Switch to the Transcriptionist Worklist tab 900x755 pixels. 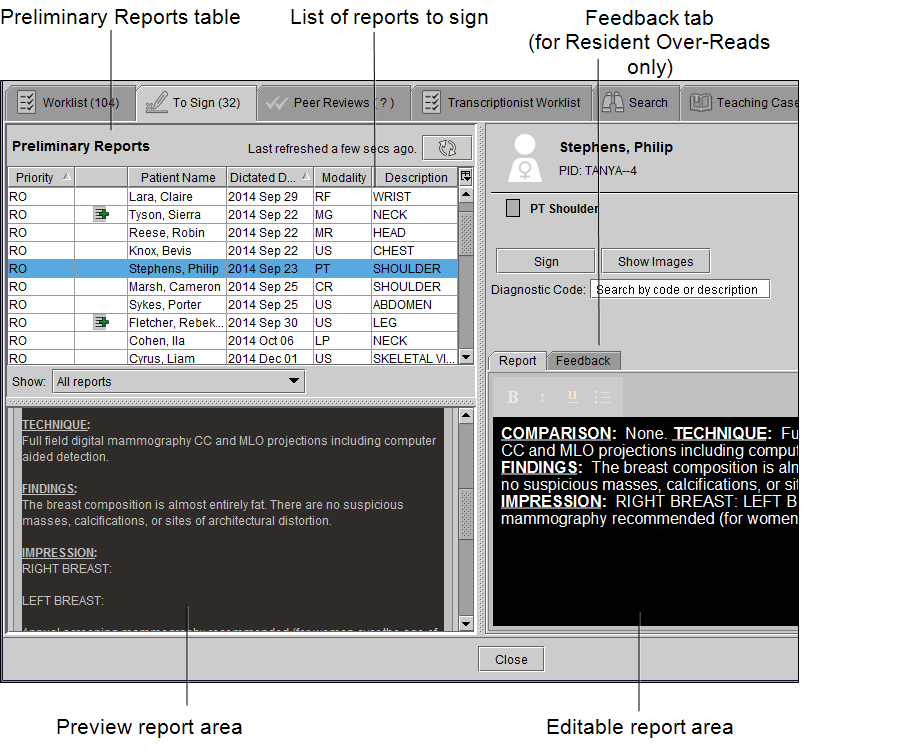tap(502, 102)
